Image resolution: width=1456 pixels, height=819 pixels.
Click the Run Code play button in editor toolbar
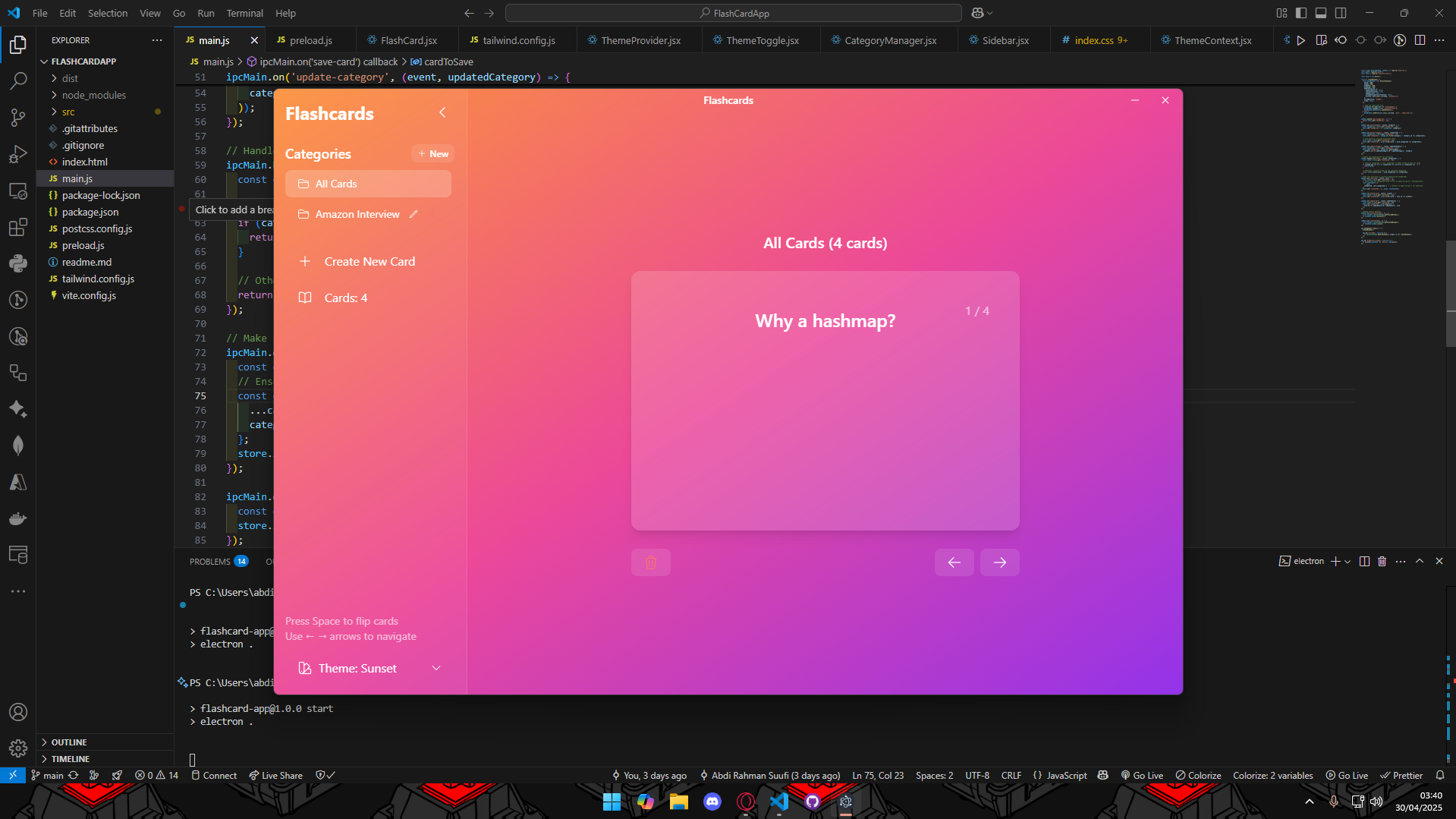tap(1302, 40)
